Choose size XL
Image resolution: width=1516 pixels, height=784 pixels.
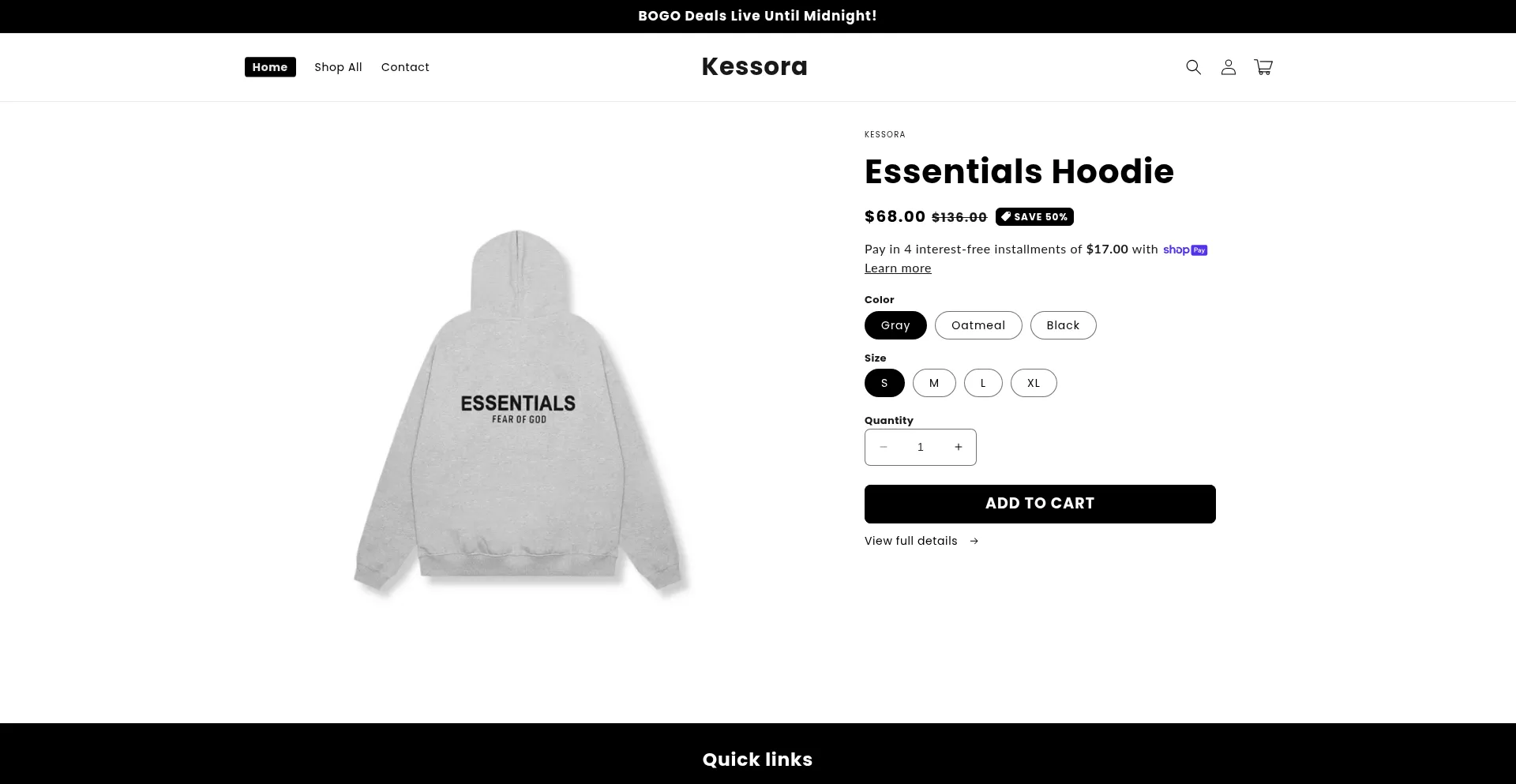(x=1034, y=383)
